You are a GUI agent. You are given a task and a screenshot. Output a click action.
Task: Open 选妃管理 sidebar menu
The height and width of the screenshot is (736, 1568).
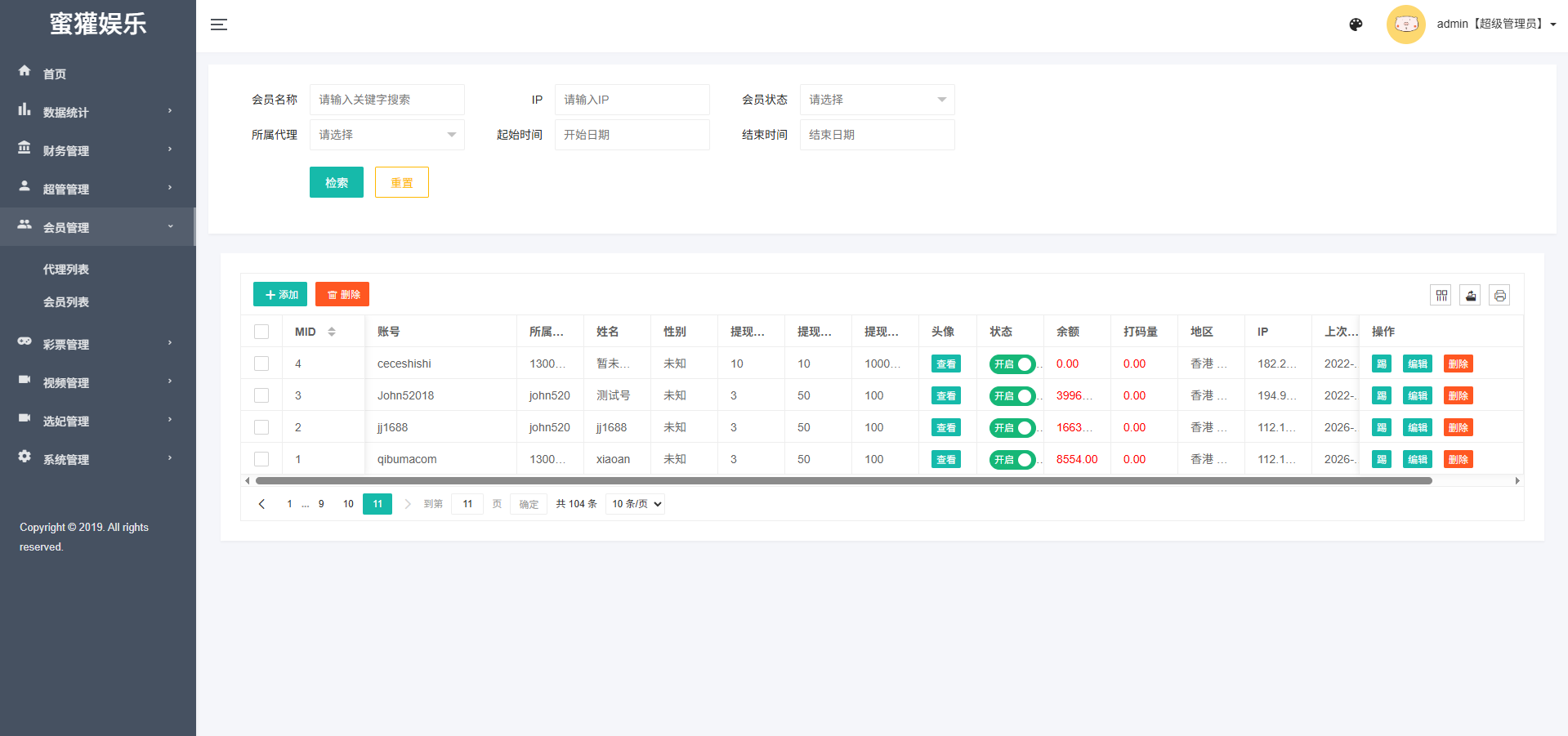[98, 420]
